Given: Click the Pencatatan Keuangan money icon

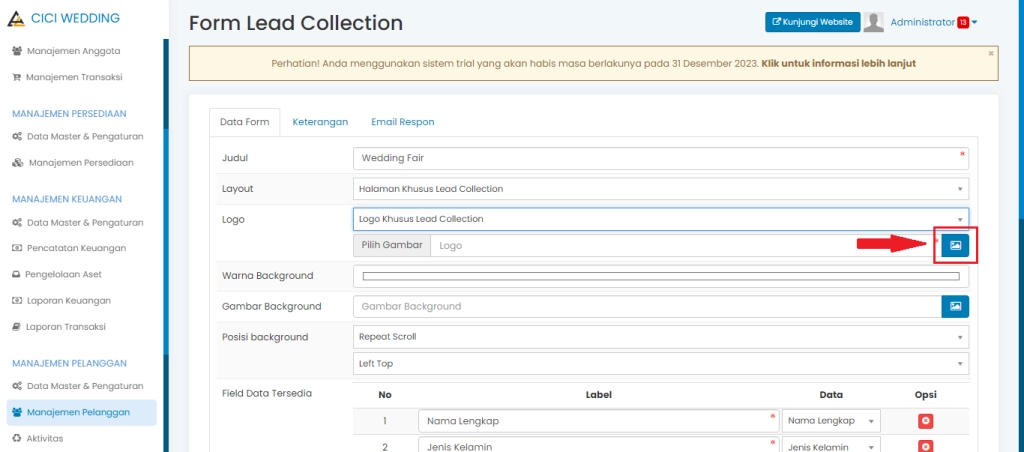Looking at the screenshot, I should 17,248.
